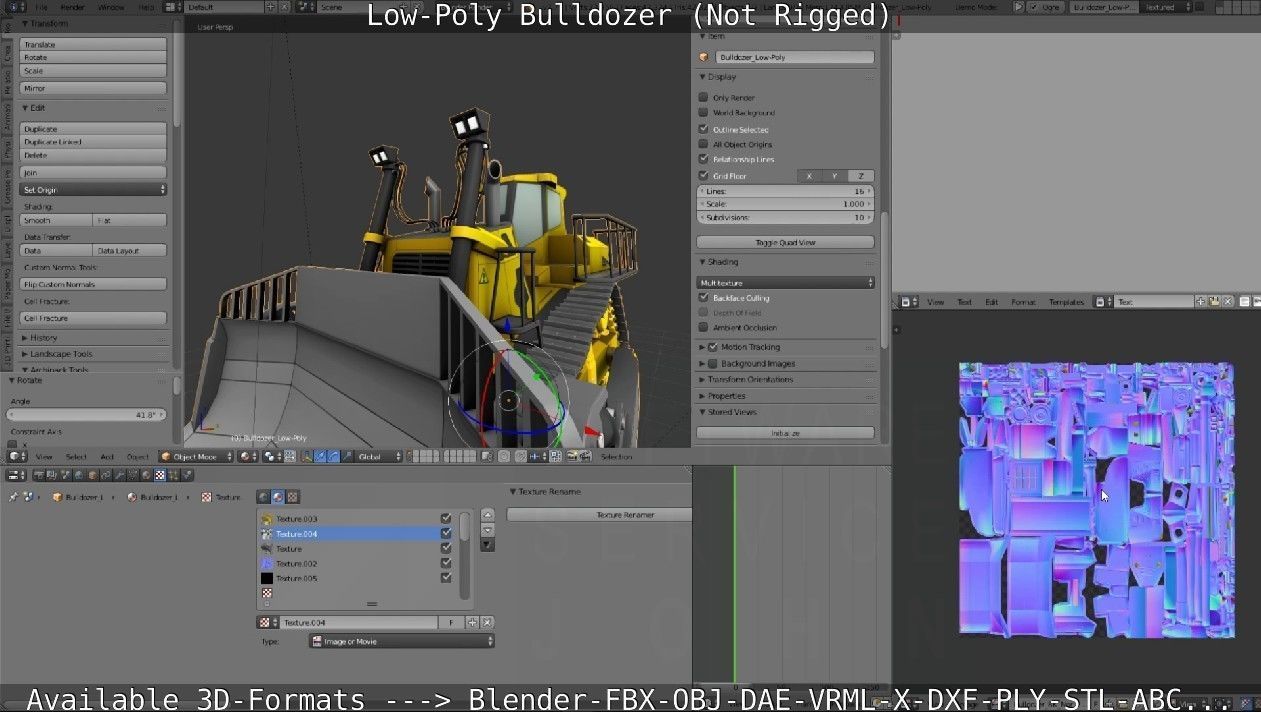Click the snap magnet icon in header

click(x=521, y=456)
